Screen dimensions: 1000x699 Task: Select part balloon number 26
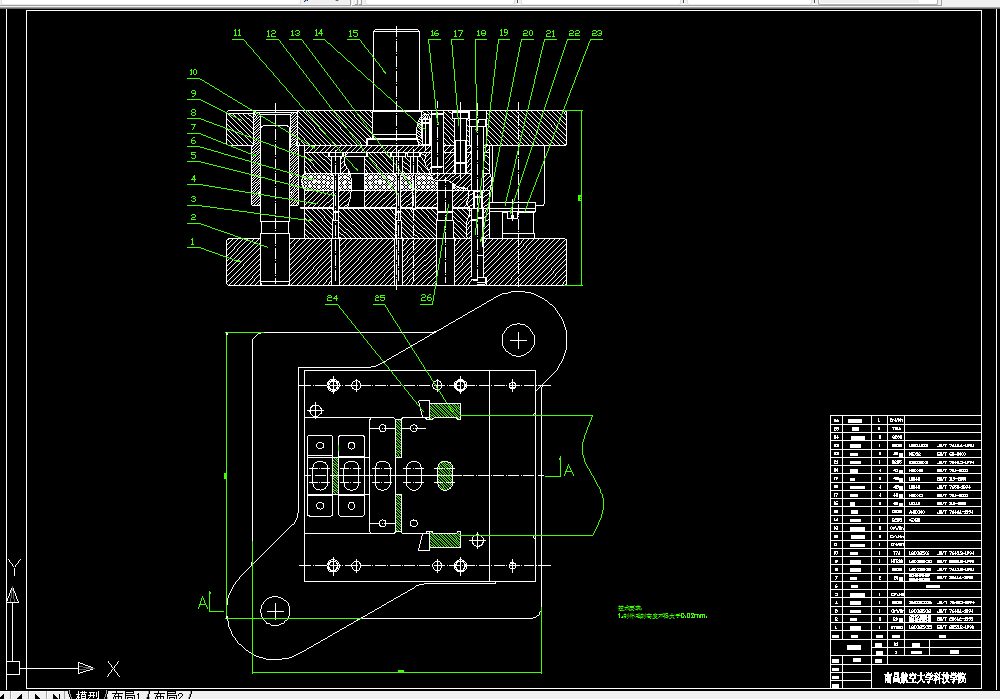[426, 297]
